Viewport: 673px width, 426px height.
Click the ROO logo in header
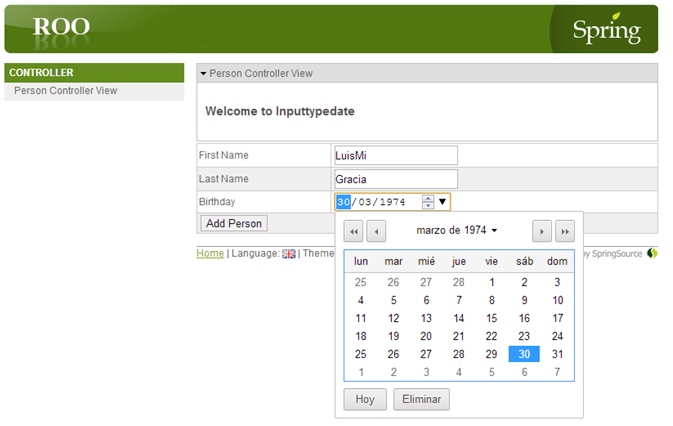click(x=61, y=27)
